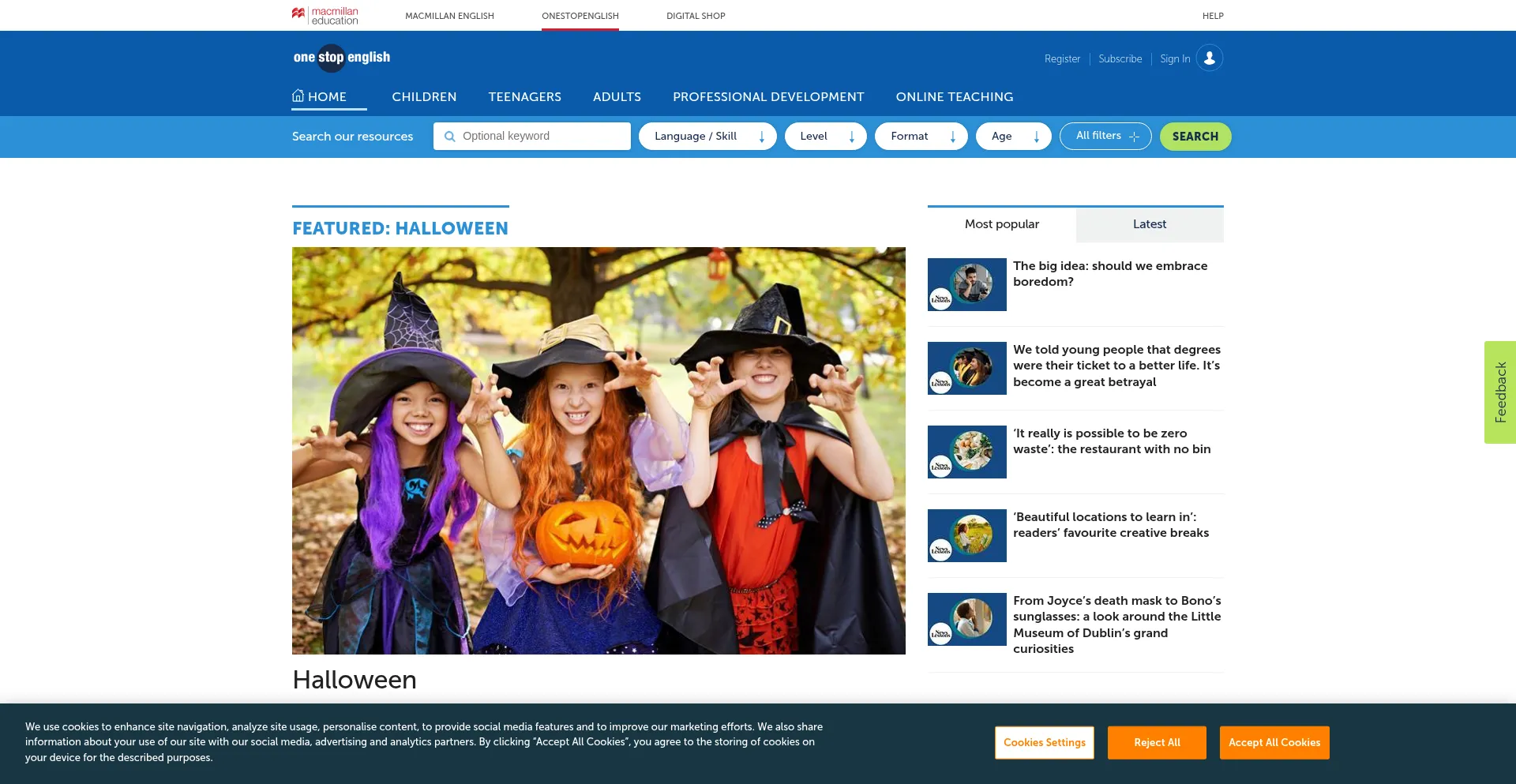Expand the All filters panel
The width and height of the screenshot is (1516, 784).
click(x=1105, y=137)
